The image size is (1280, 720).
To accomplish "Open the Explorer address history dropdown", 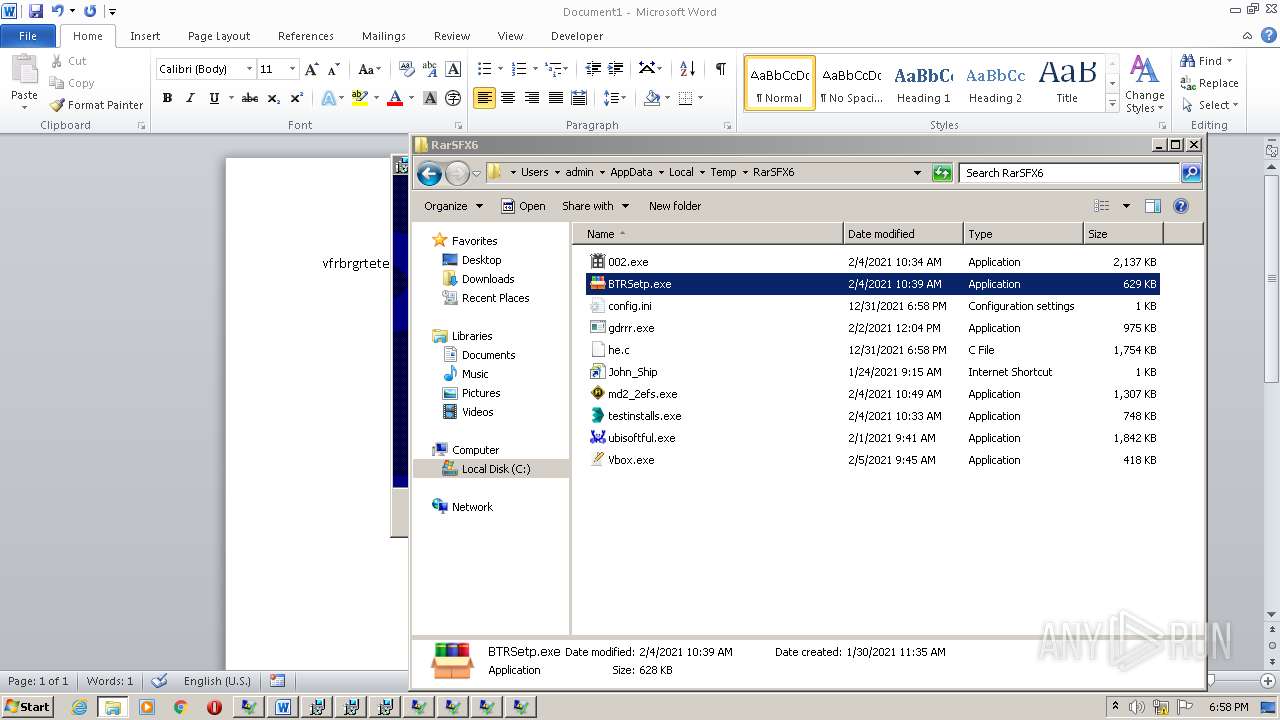I will pyautogui.click(x=917, y=173).
